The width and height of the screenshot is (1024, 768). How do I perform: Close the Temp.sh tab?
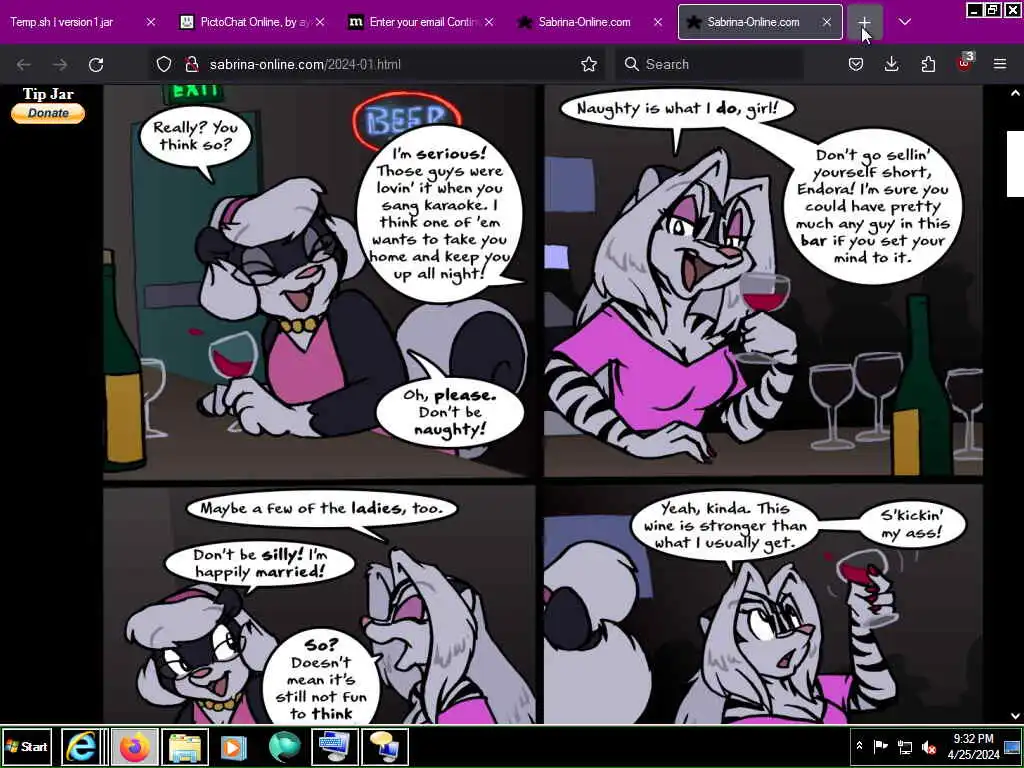point(151,22)
